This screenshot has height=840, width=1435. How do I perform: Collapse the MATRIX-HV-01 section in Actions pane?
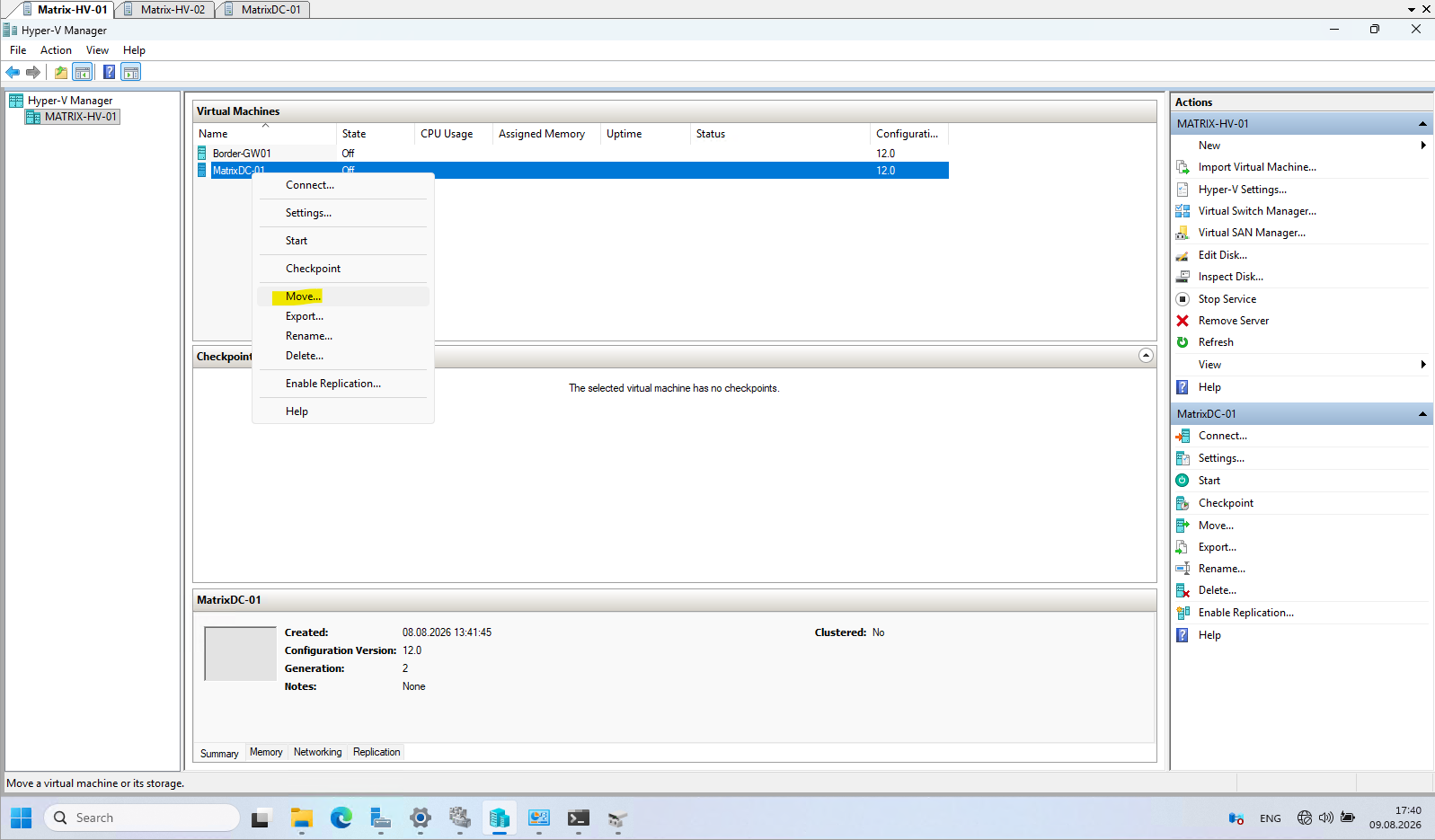pyautogui.click(x=1422, y=124)
